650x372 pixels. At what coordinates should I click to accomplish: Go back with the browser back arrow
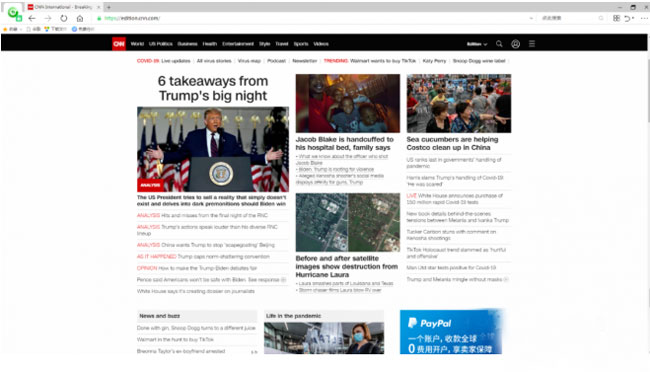tap(32, 18)
